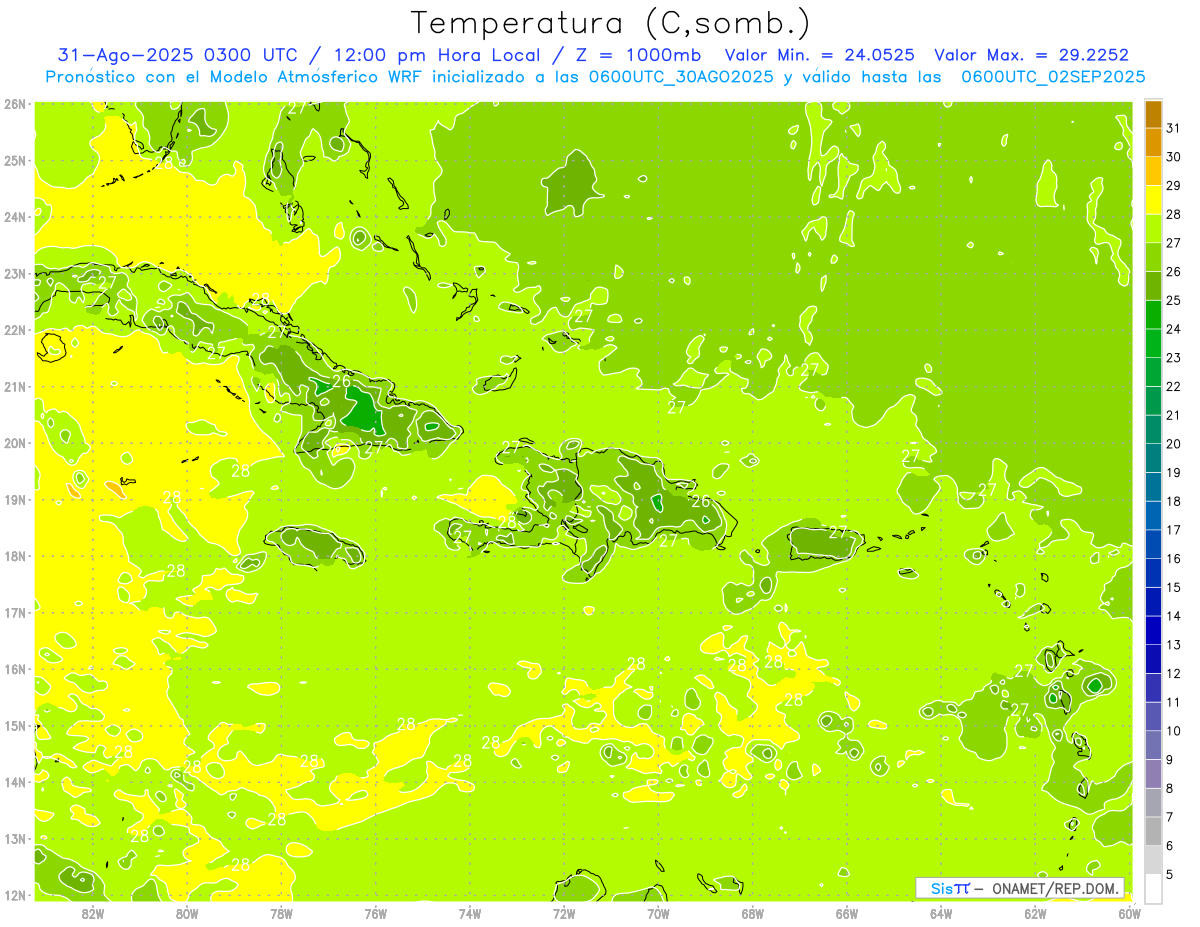Click the colorbar label "5"

pyautogui.click(x=1170, y=874)
